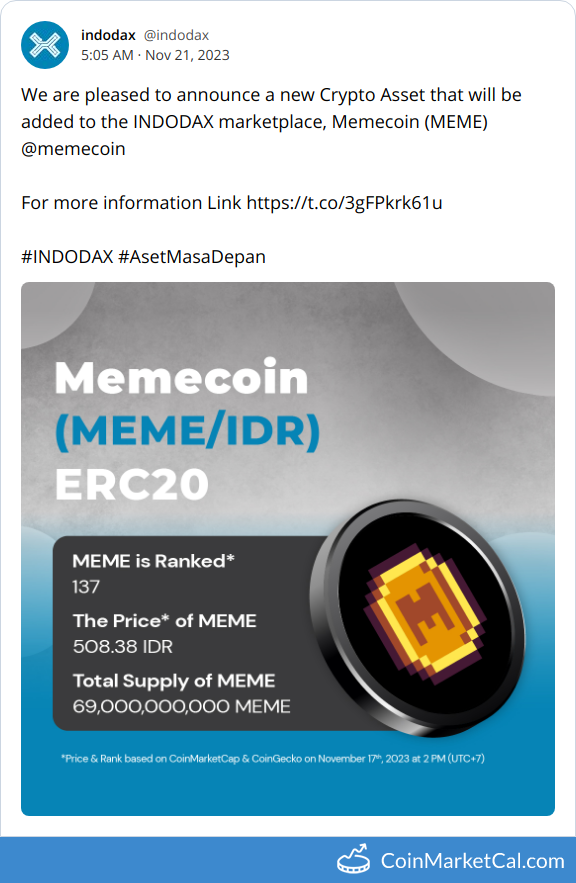Click the #AsetMasaDepan hashtag
The height and width of the screenshot is (883, 576).
pyautogui.click(x=192, y=257)
